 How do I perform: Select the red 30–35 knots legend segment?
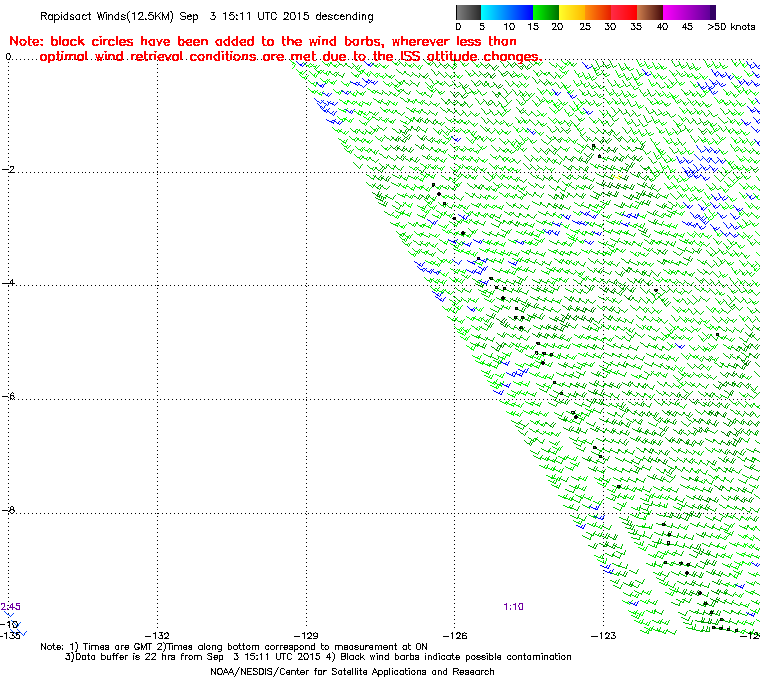pyautogui.click(x=624, y=12)
